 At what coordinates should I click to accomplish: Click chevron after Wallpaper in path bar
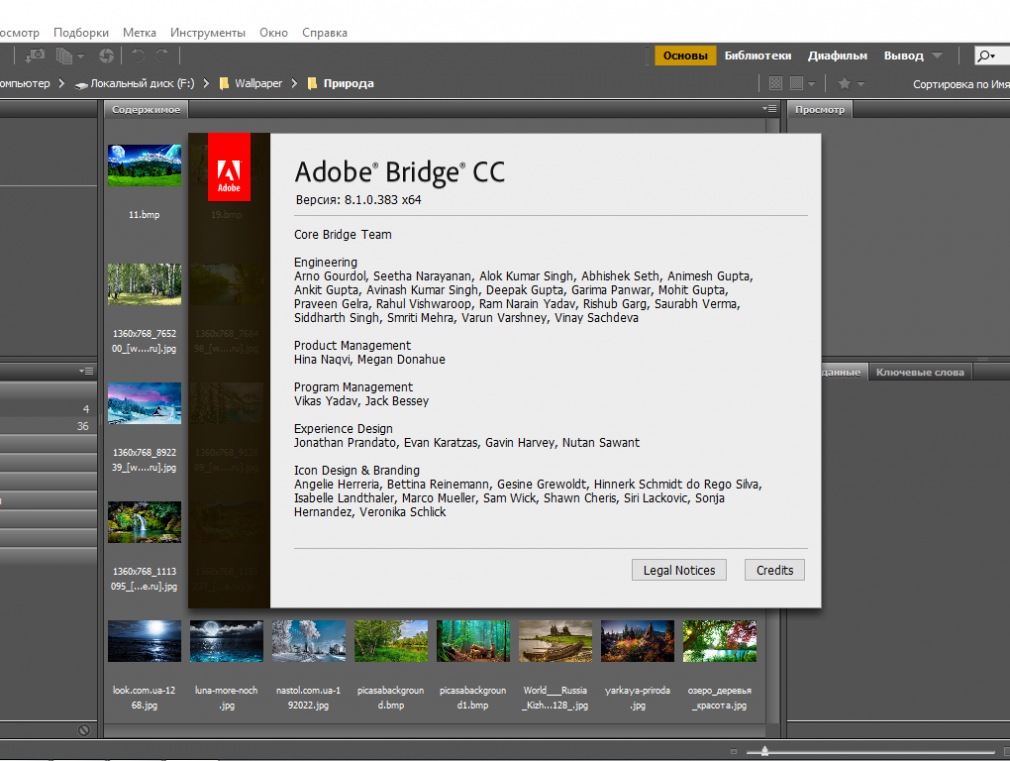point(294,83)
